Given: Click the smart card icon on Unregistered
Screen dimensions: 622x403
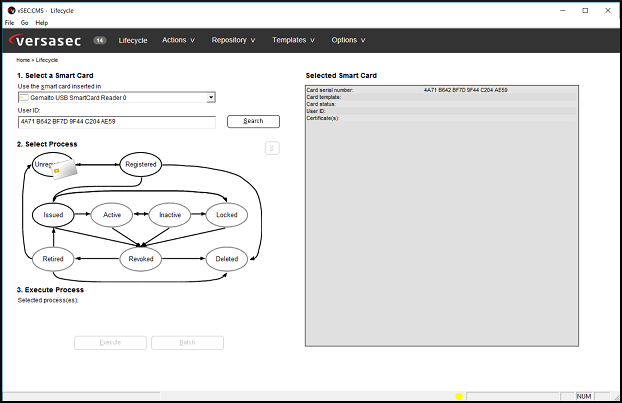Looking at the screenshot, I should (64, 169).
